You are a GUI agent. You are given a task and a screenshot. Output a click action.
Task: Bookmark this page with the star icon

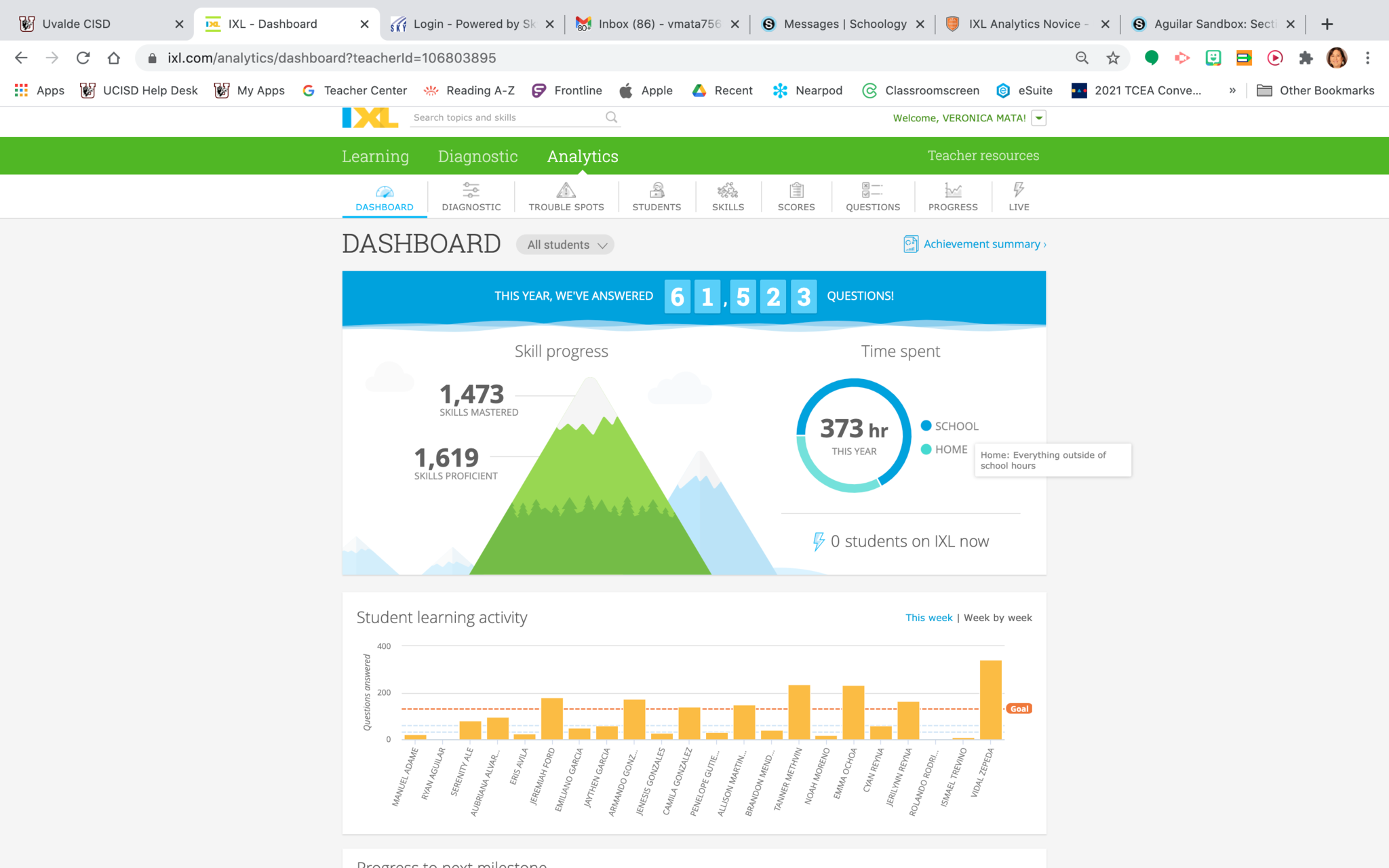1113,58
